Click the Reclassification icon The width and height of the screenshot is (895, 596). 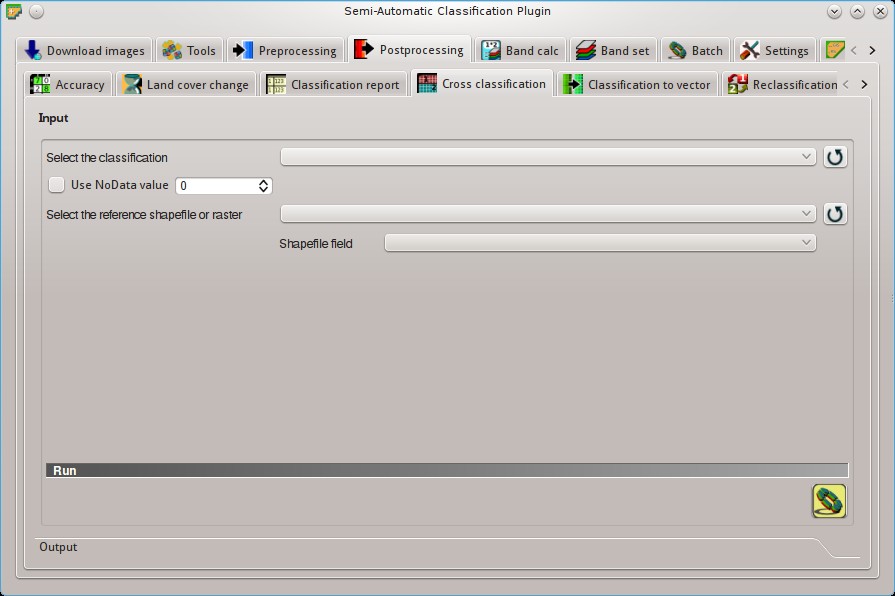[x=737, y=84]
